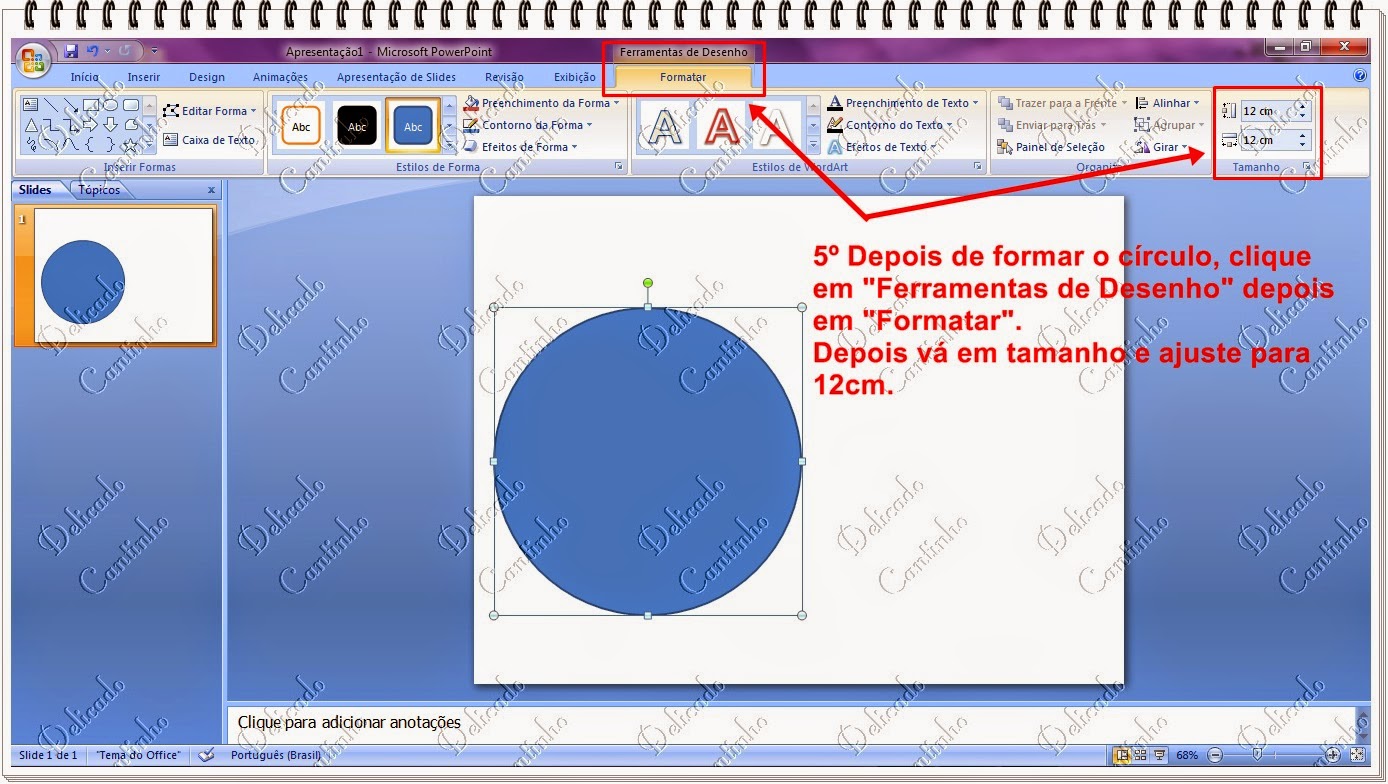This screenshot has width=1388, height=784.
Task: Click Caixa de Texto button
Action: pyautogui.click(x=209, y=140)
